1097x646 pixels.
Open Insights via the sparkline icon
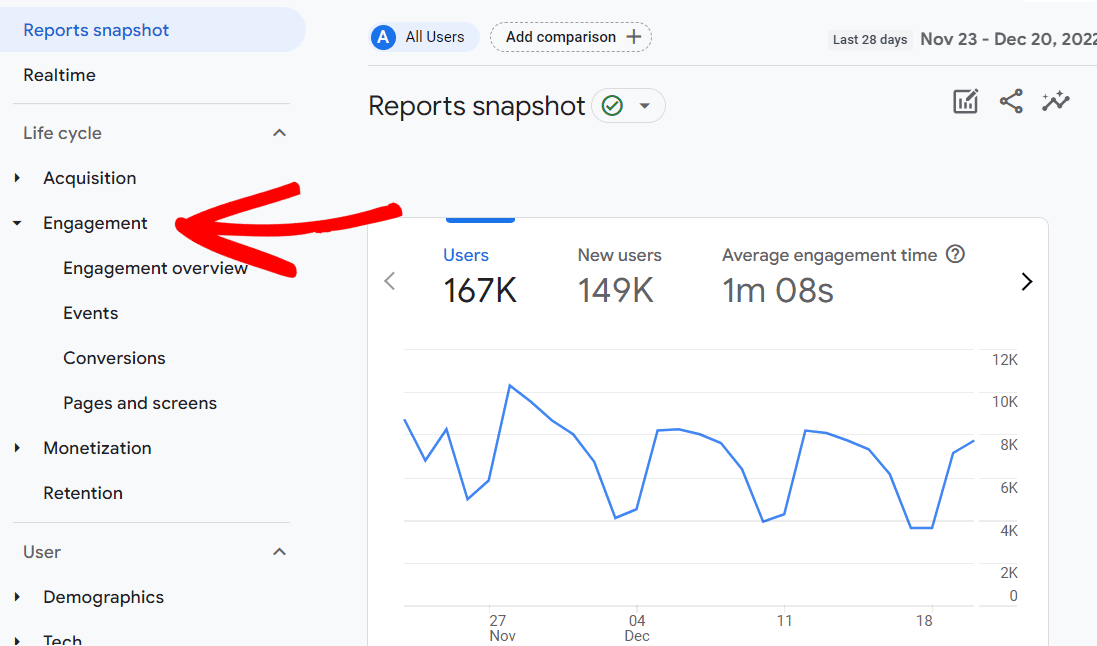(x=1056, y=101)
